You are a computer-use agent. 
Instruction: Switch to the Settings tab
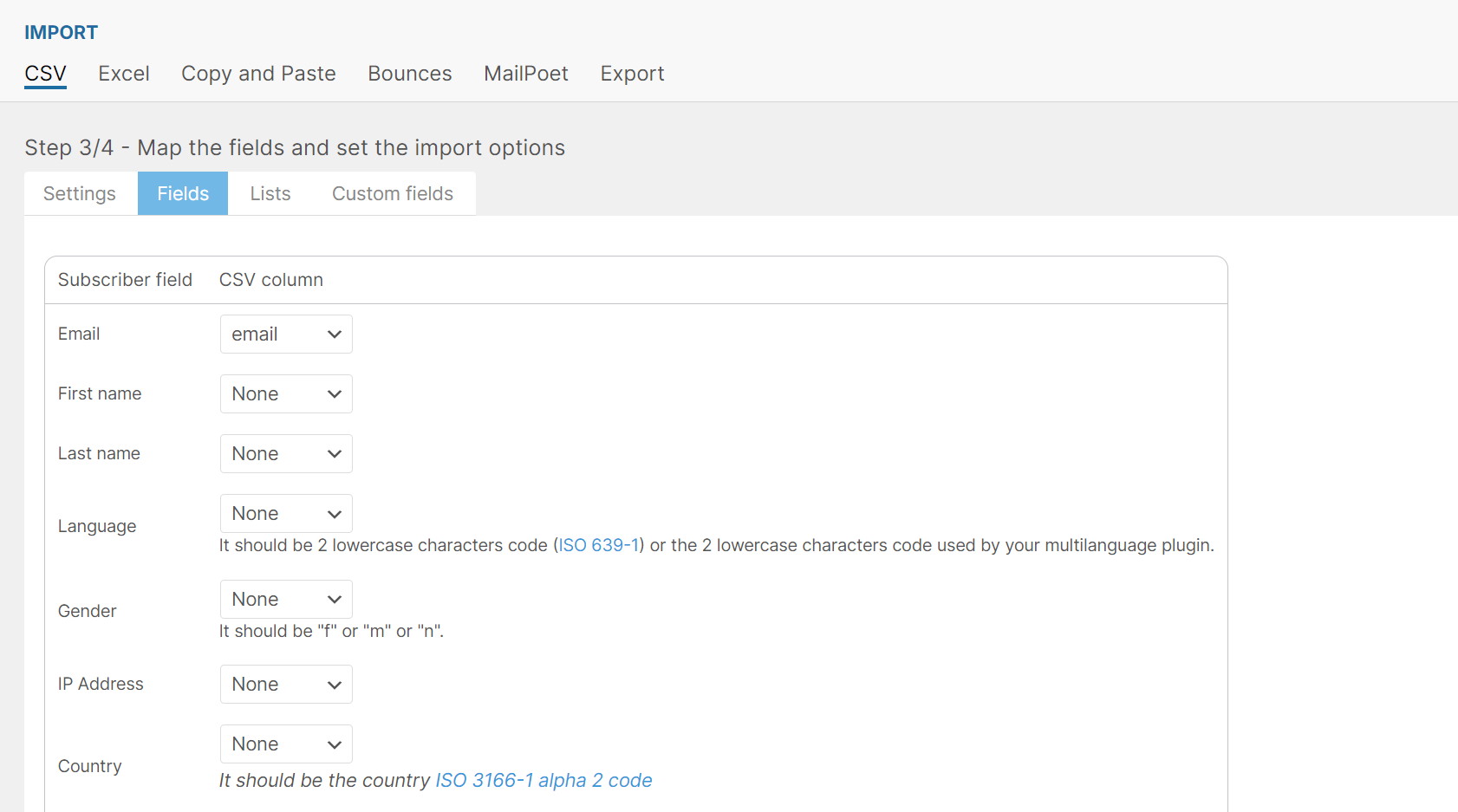80,193
